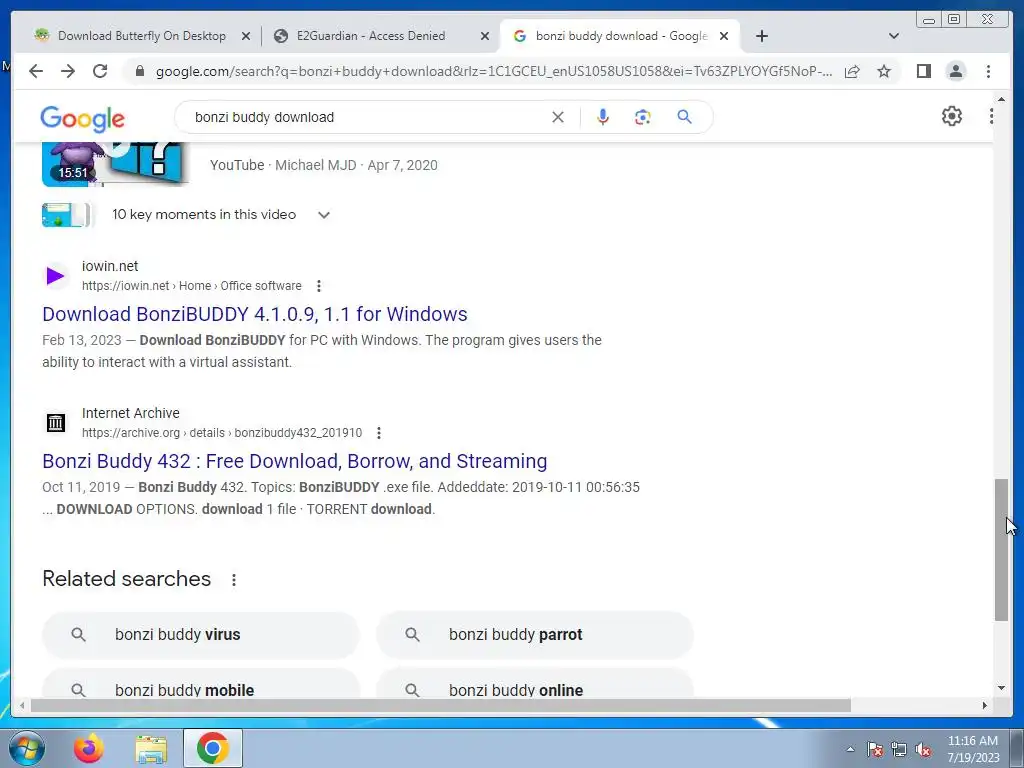Image resolution: width=1024 pixels, height=768 pixels.
Task: Select the bonzi buddy download Google tab
Action: pos(620,36)
